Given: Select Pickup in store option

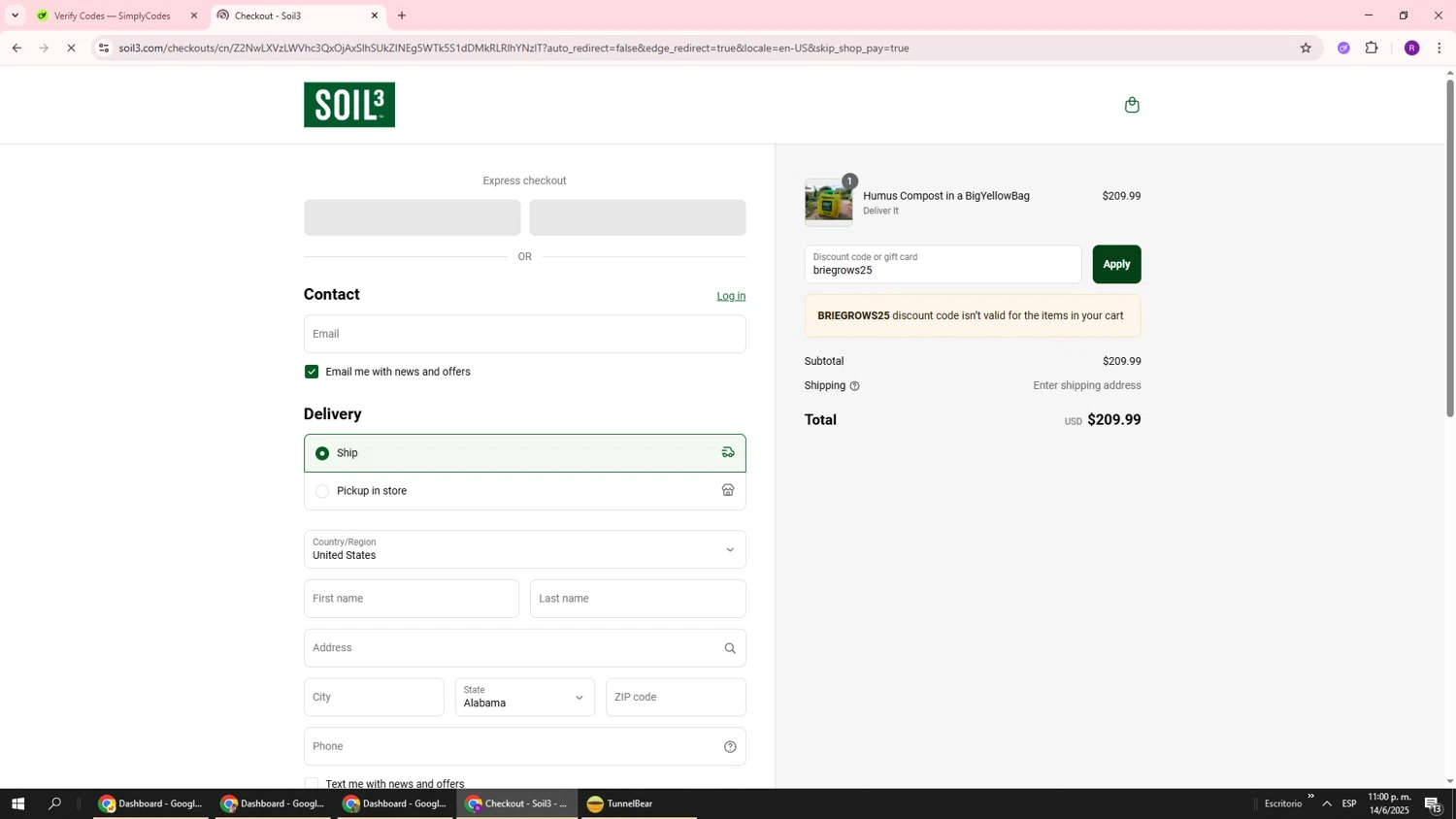Looking at the screenshot, I should tap(525, 491).
